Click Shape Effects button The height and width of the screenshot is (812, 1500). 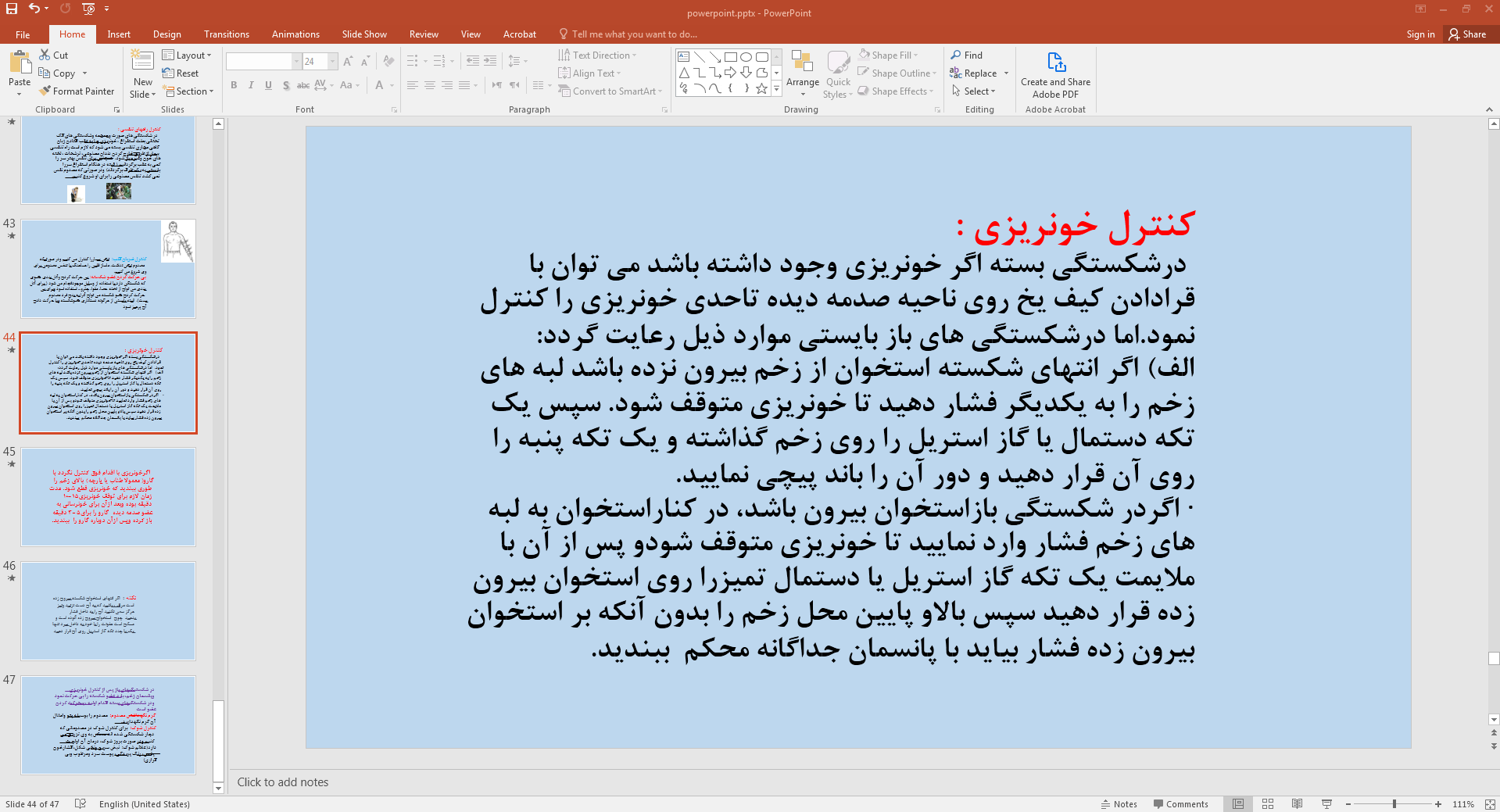pos(896,91)
